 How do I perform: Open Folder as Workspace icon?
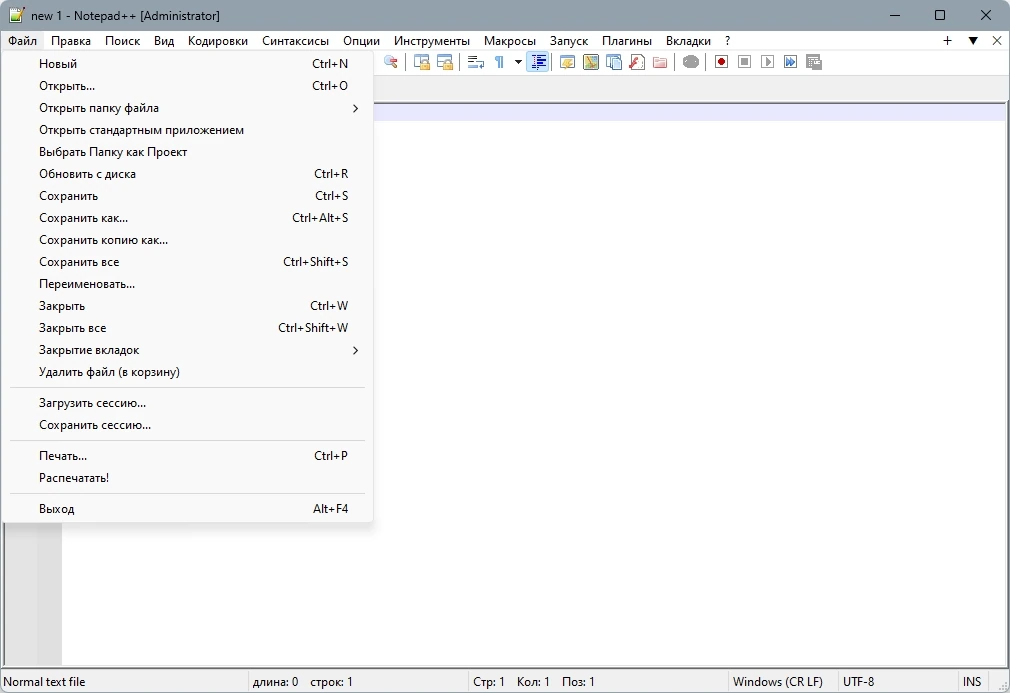tap(660, 62)
